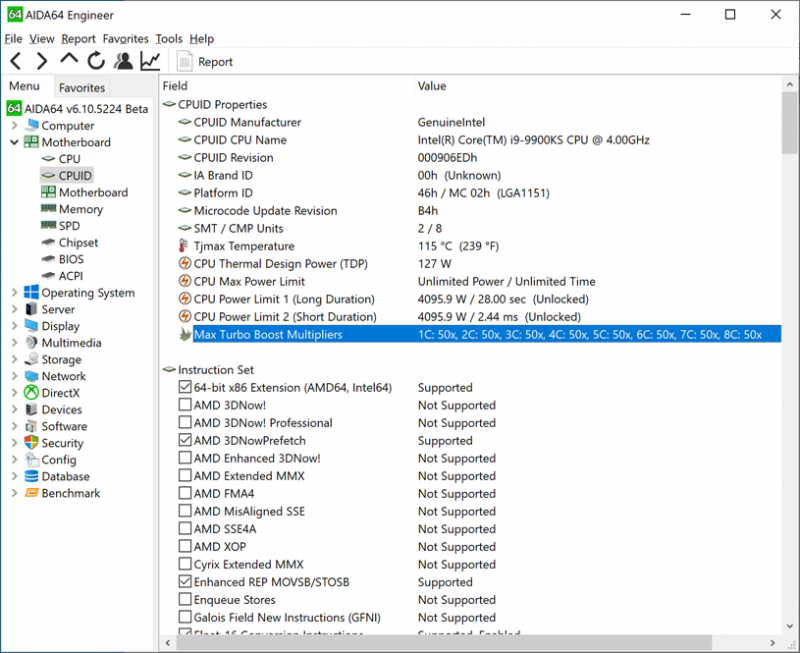This screenshot has width=800, height=653.
Task: Open the graph chart toolbar icon
Action: 151,61
